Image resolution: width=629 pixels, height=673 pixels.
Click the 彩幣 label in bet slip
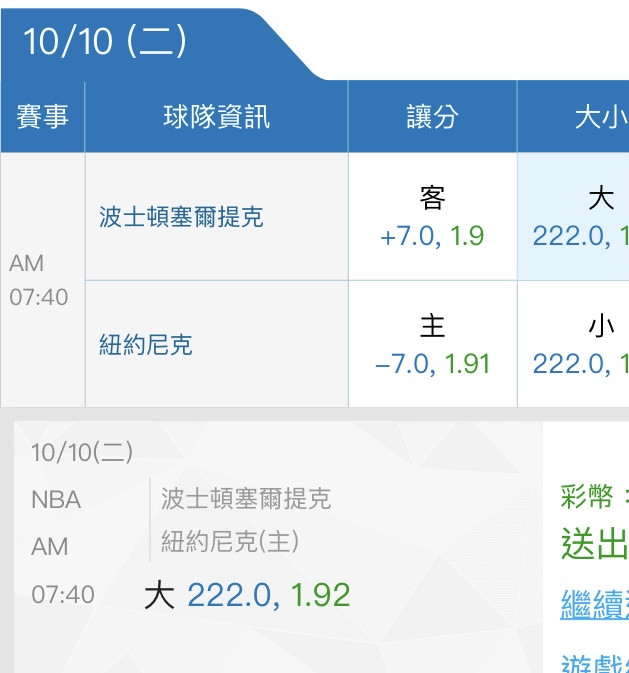tap(587, 496)
